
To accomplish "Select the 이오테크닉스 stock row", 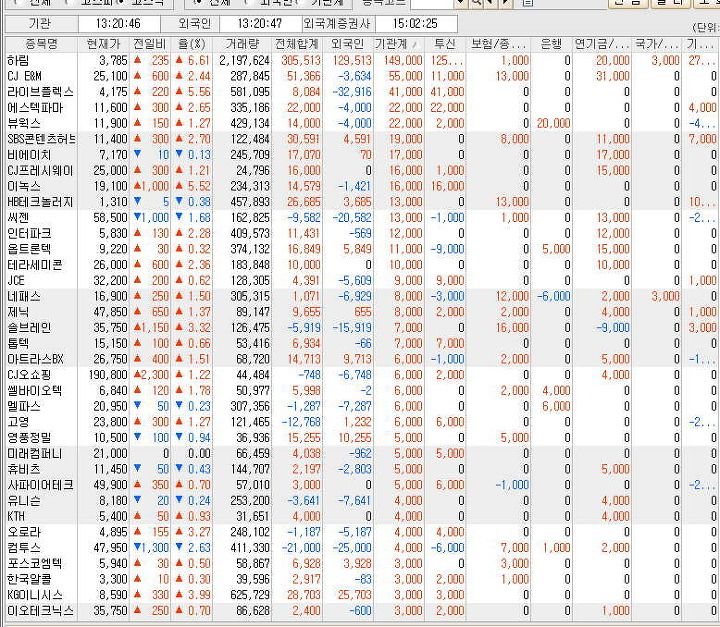I will click(x=363, y=610).
